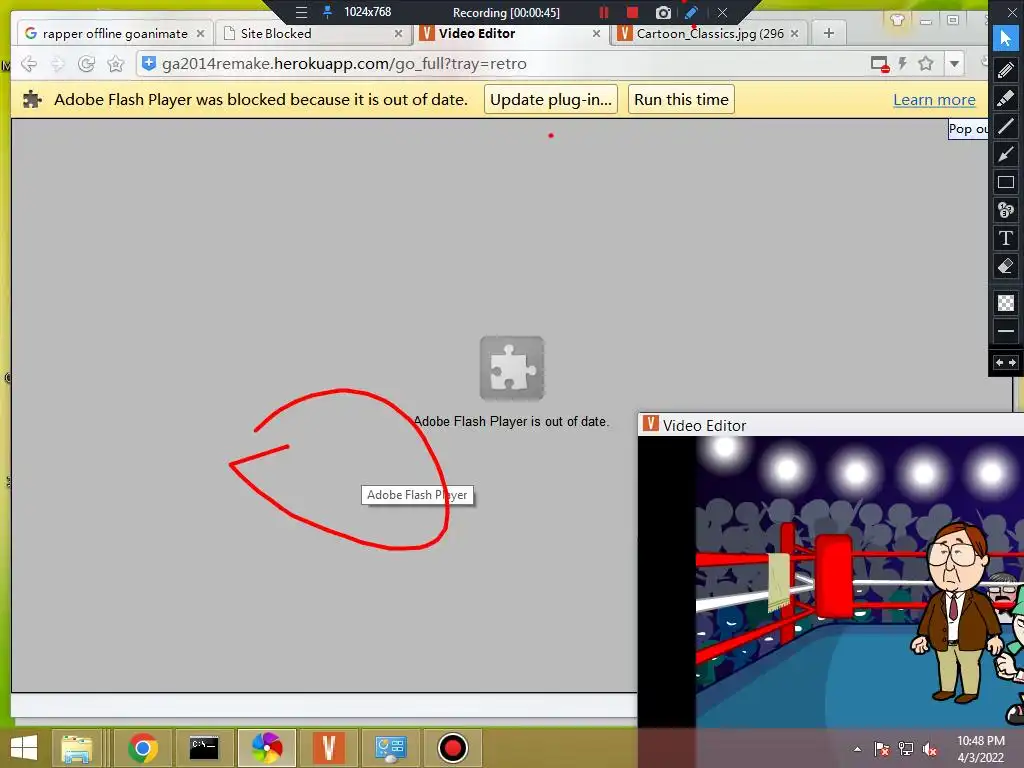Go back in browser history
The width and height of the screenshot is (1024, 768).
(29, 63)
